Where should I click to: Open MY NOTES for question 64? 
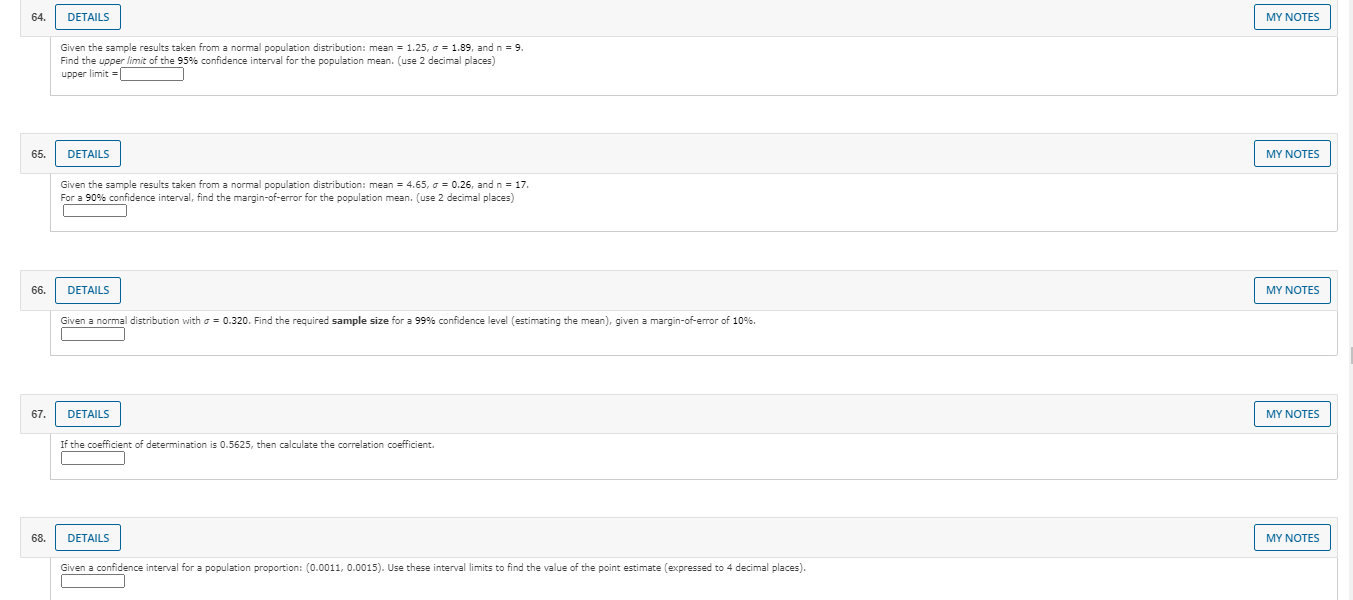pyautogui.click(x=1292, y=16)
